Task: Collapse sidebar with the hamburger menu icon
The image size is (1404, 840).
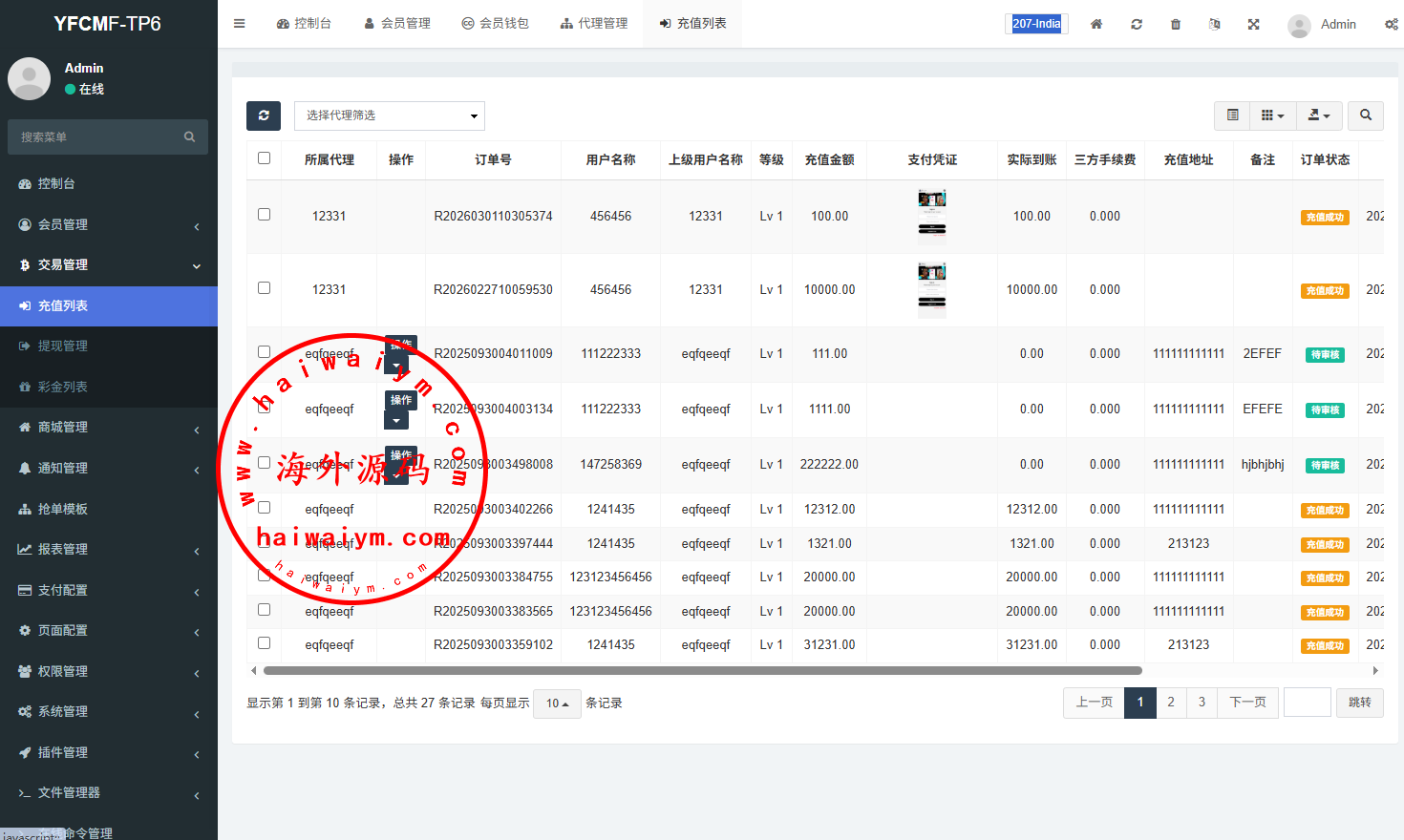Action: [240, 24]
